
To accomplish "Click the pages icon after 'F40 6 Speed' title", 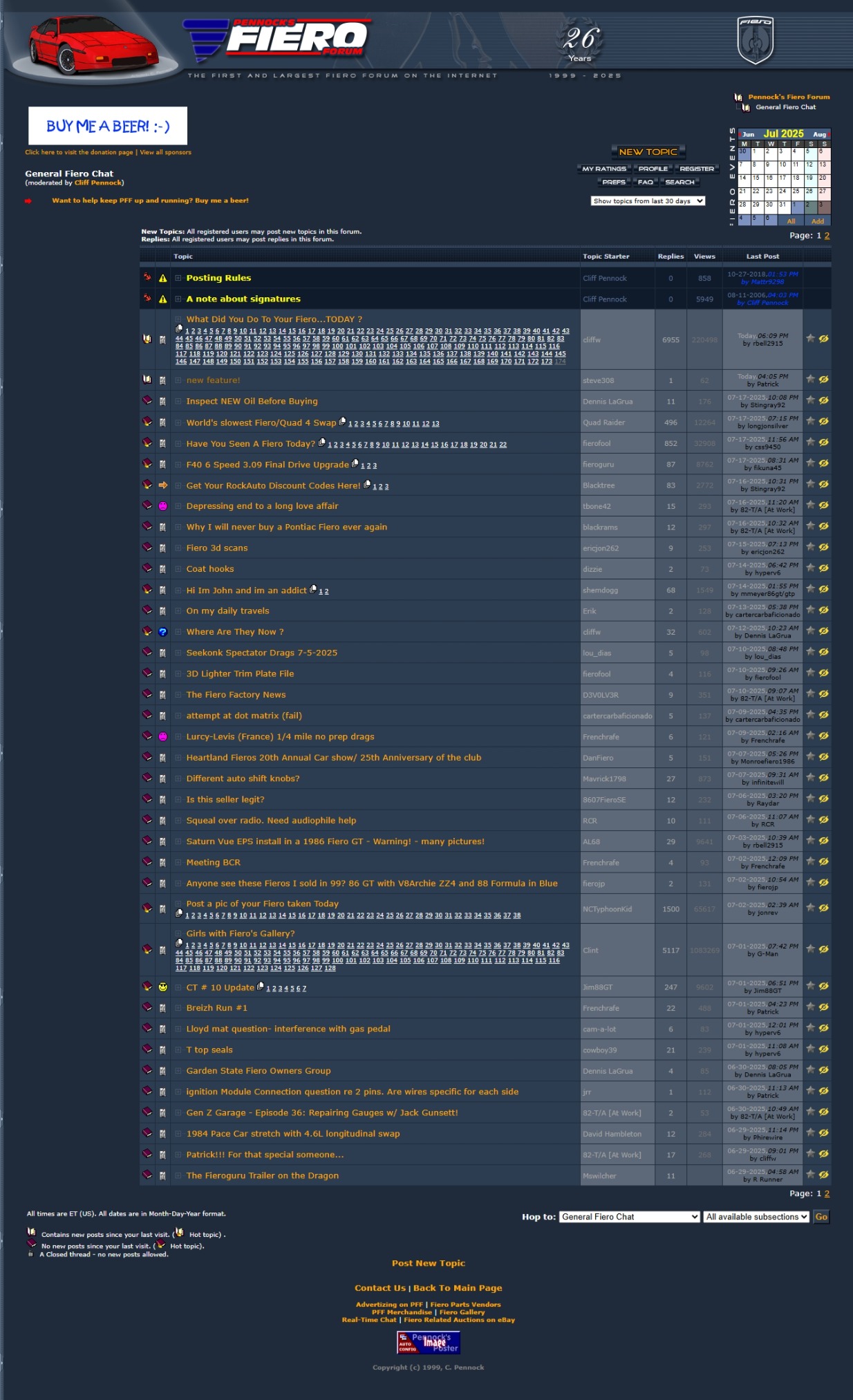I will tap(355, 463).
